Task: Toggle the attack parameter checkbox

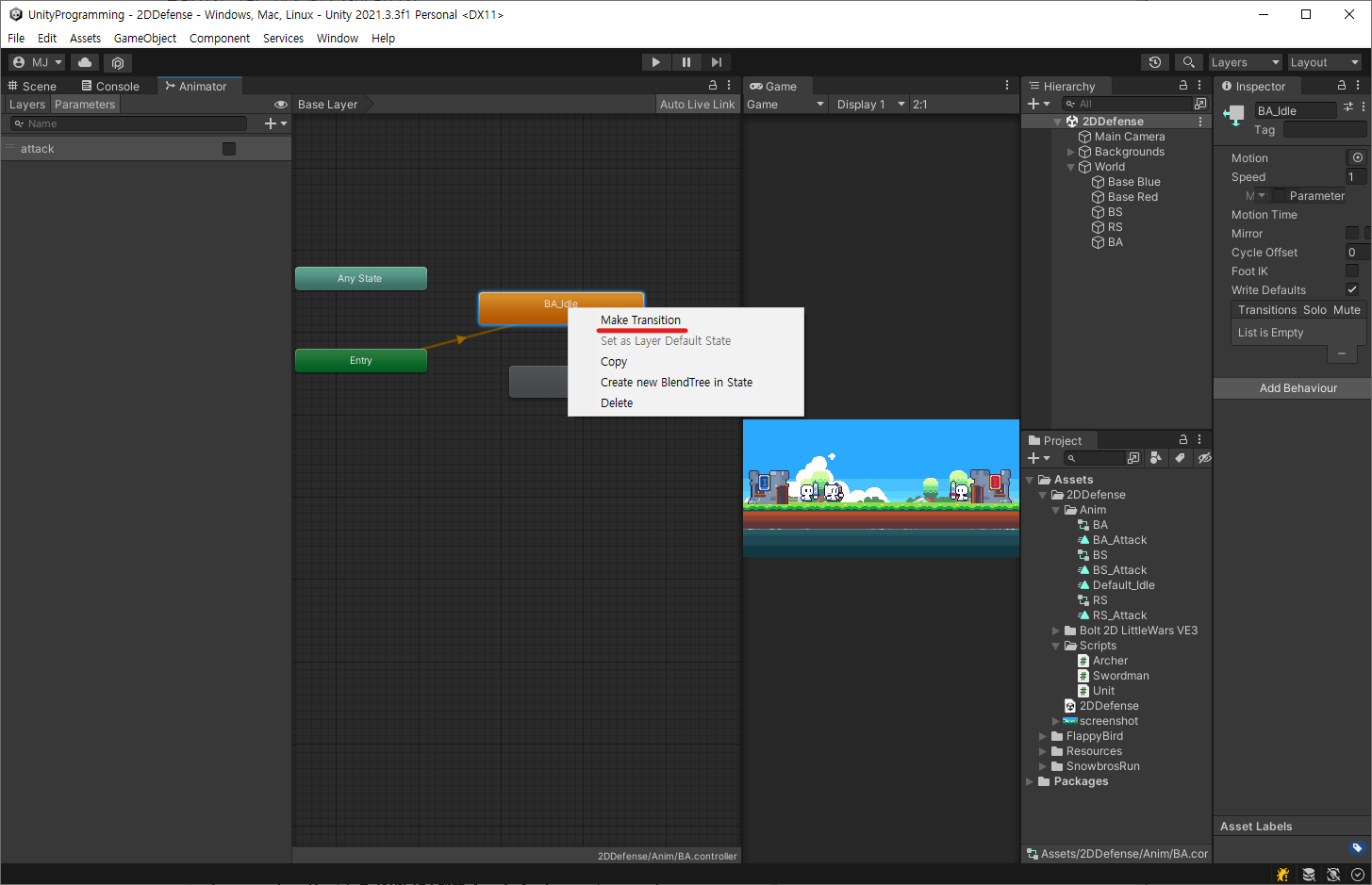Action: click(x=229, y=149)
